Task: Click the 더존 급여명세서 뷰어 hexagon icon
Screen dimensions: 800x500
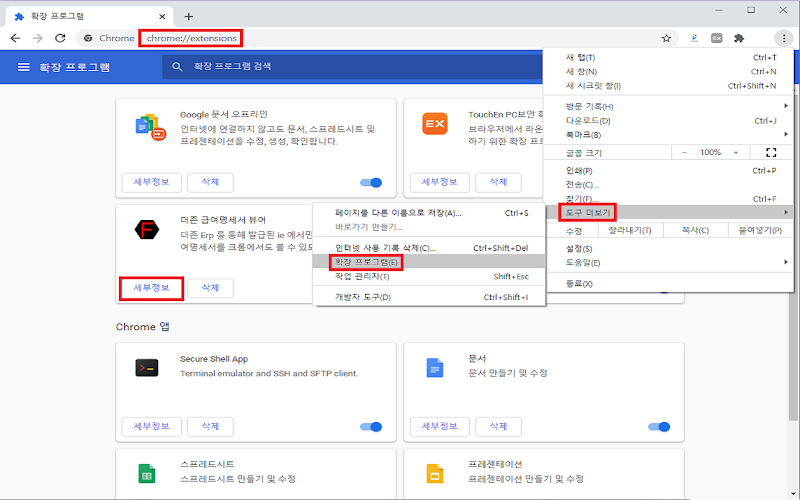Action: pos(147,230)
